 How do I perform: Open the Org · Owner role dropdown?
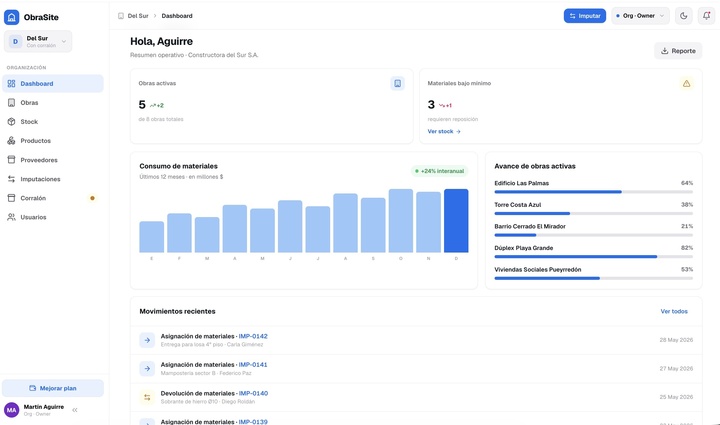point(640,16)
